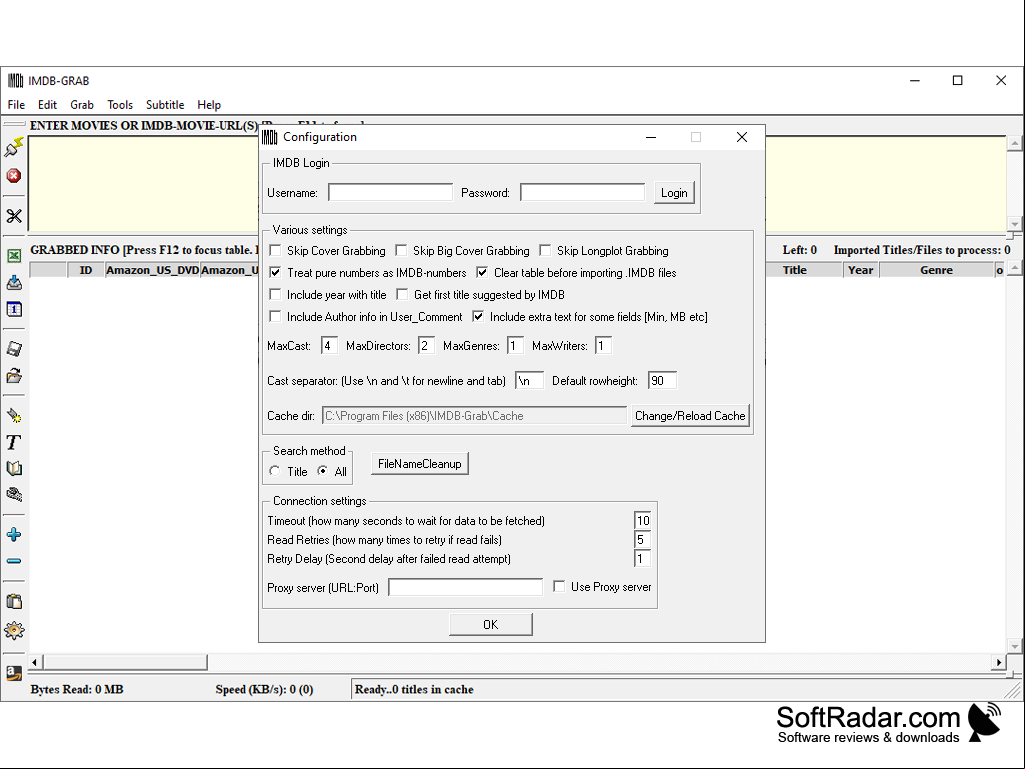1025x769 pixels.
Task: Click the MaxDirectors value field
Action: tap(426, 345)
